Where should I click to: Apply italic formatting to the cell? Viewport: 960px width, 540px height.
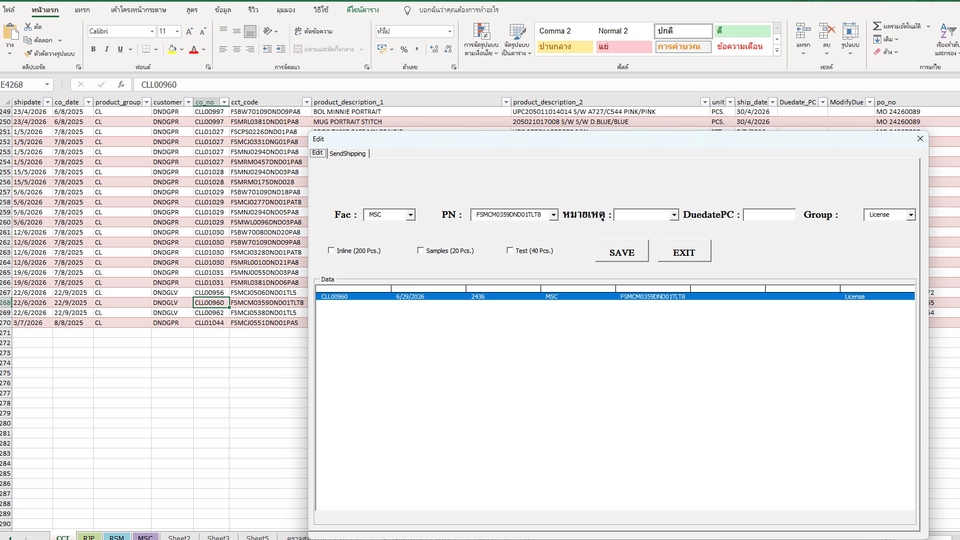pyautogui.click(x=107, y=49)
